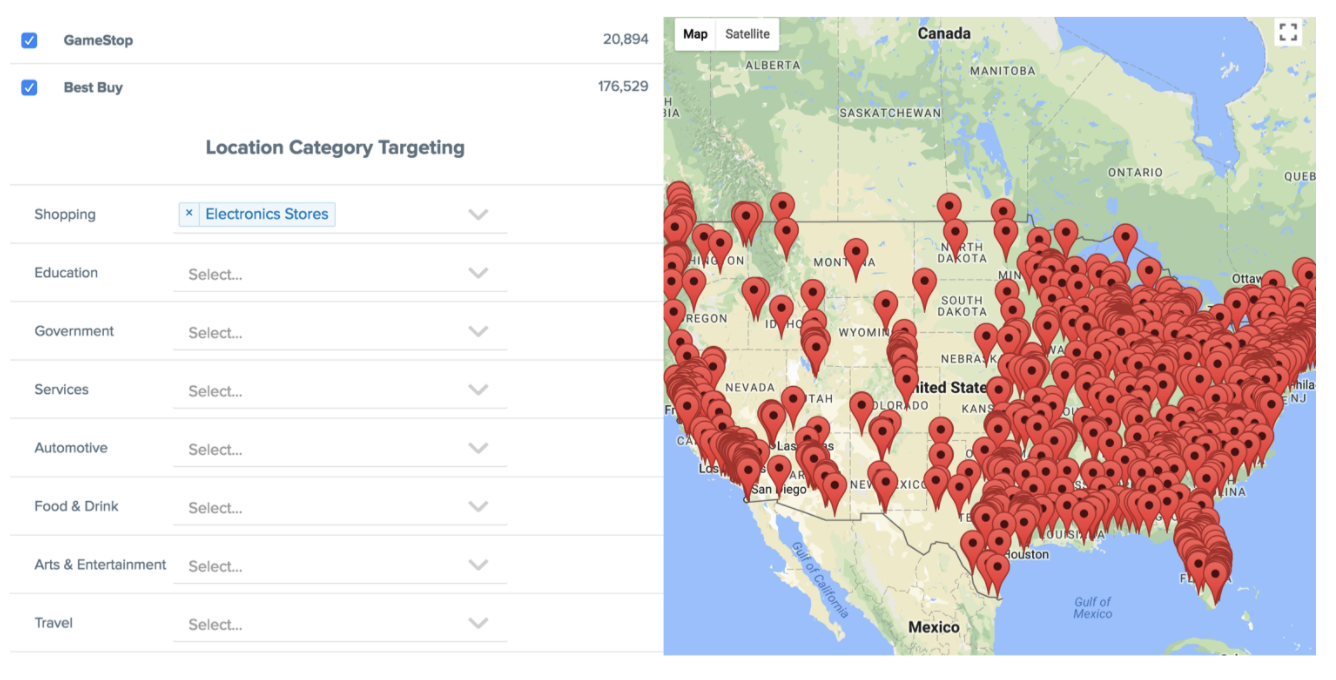Click the Best Buy location label
The height and width of the screenshot is (680, 1336).
(x=93, y=87)
